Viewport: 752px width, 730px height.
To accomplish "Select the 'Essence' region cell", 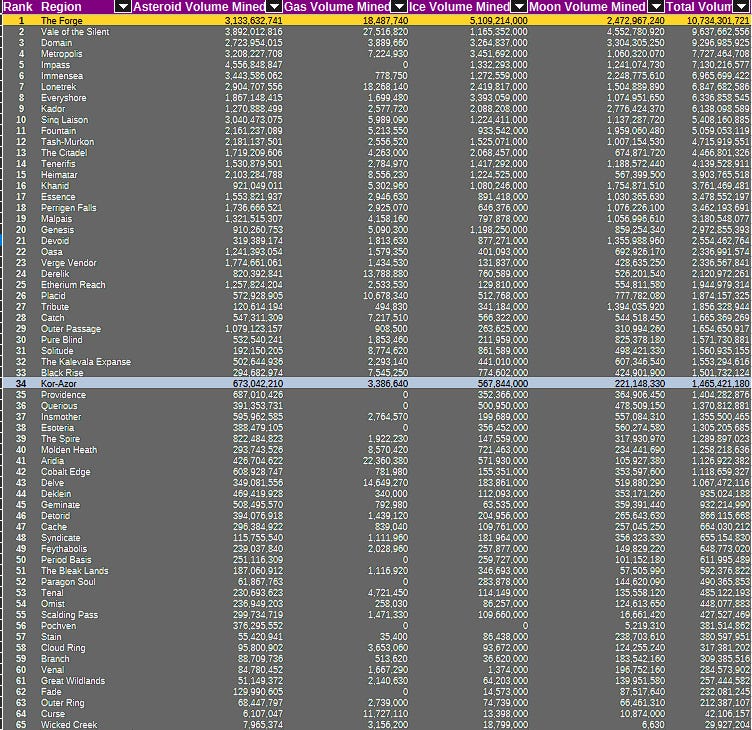I will (x=58, y=197).
